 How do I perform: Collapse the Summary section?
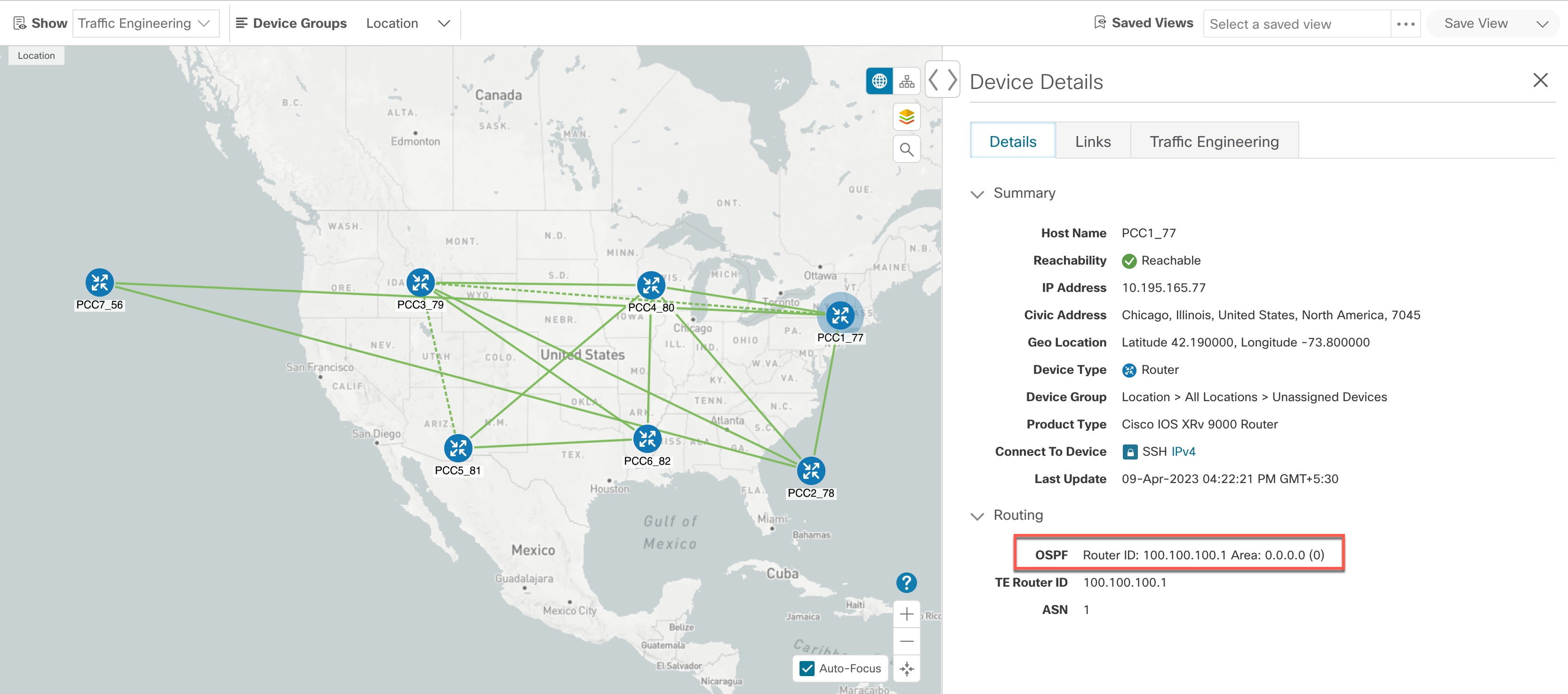977,194
